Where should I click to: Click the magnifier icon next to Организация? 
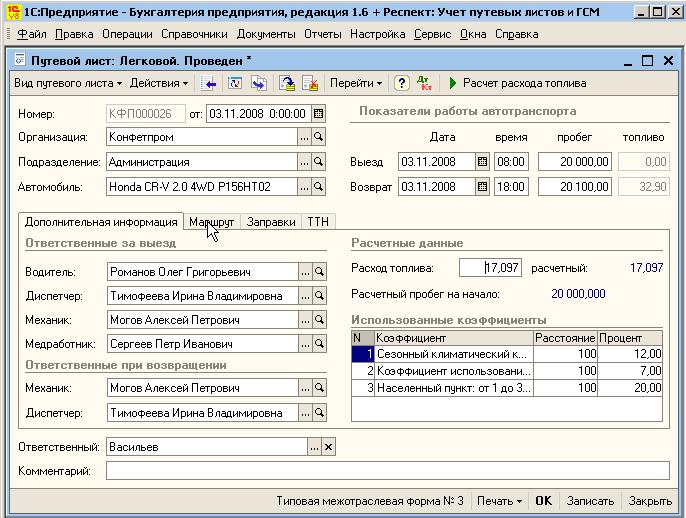pyautogui.click(x=319, y=137)
